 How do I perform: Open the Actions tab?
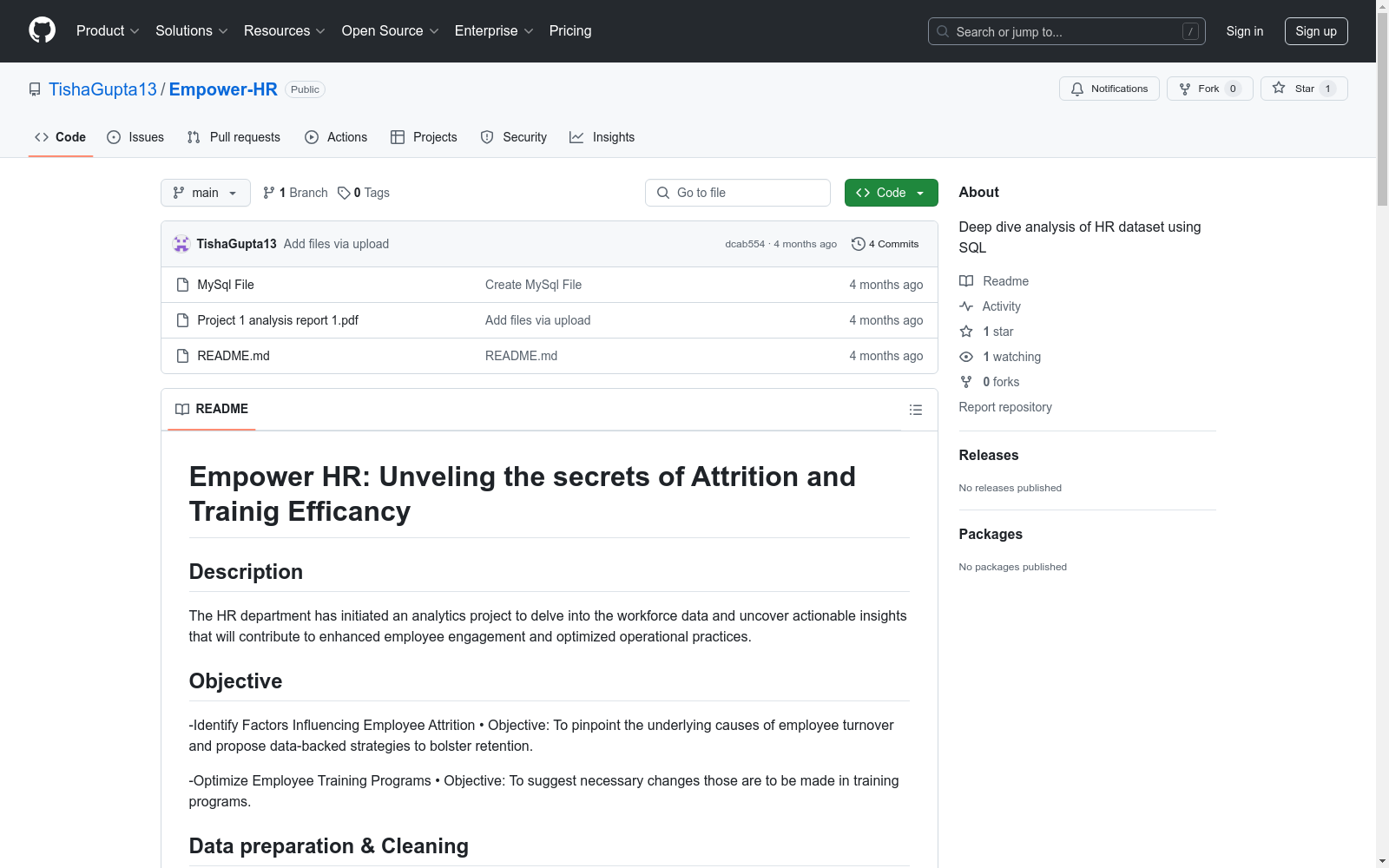point(336,137)
